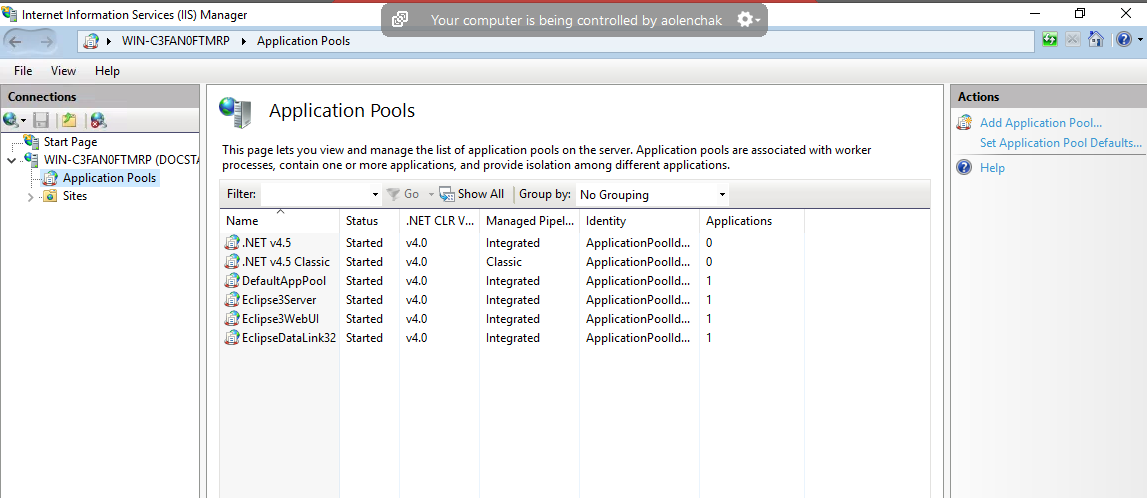Select the 'Eclipse3Server' name text

[279, 299]
